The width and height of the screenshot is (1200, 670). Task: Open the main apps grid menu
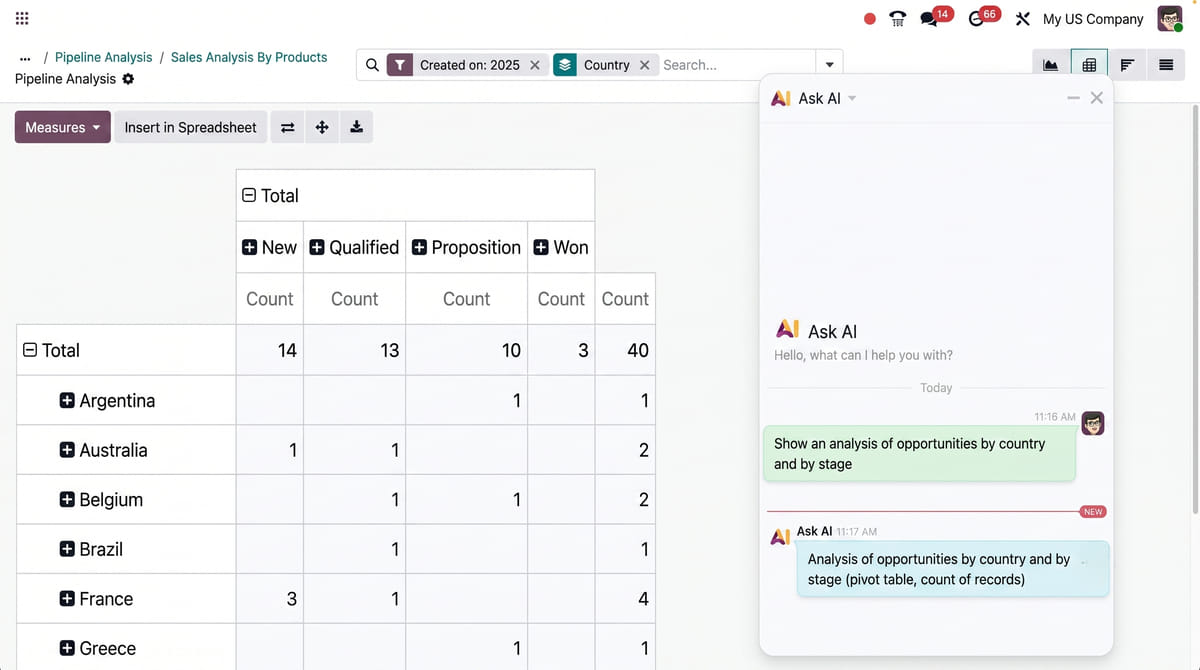tap(22, 18)
